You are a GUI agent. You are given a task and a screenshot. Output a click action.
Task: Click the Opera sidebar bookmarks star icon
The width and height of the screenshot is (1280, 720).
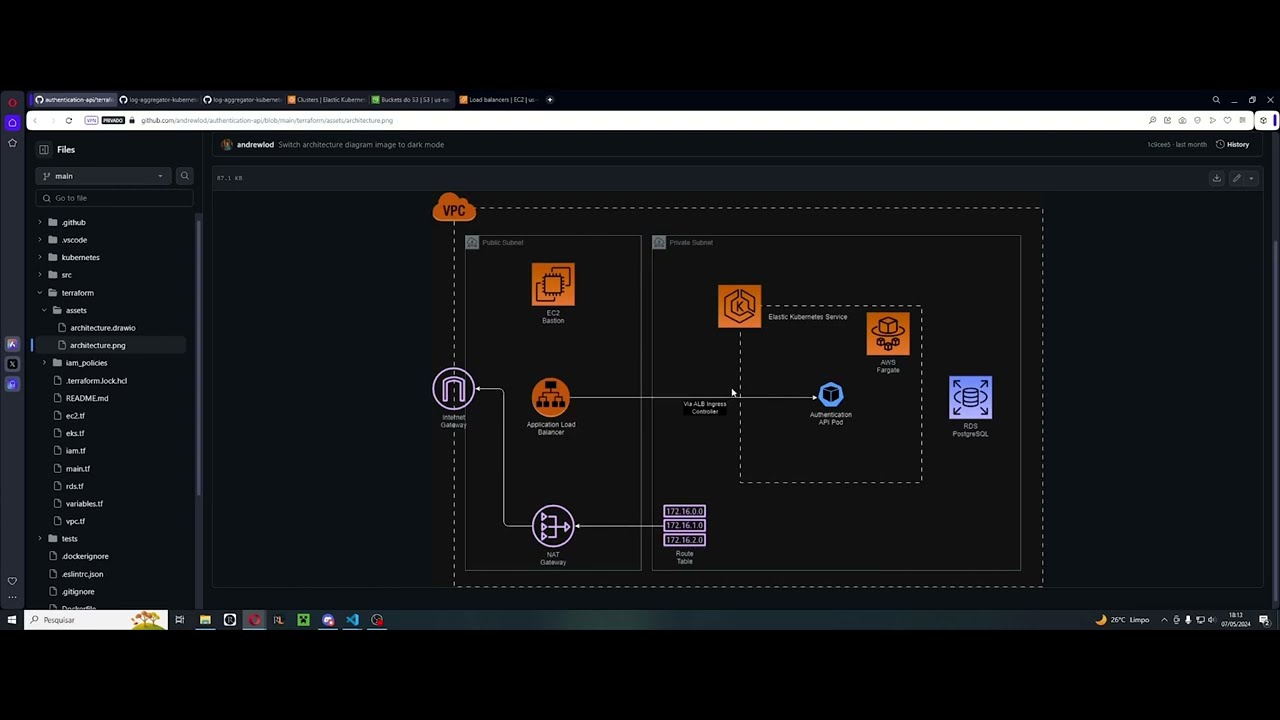[x=12, y=143]
